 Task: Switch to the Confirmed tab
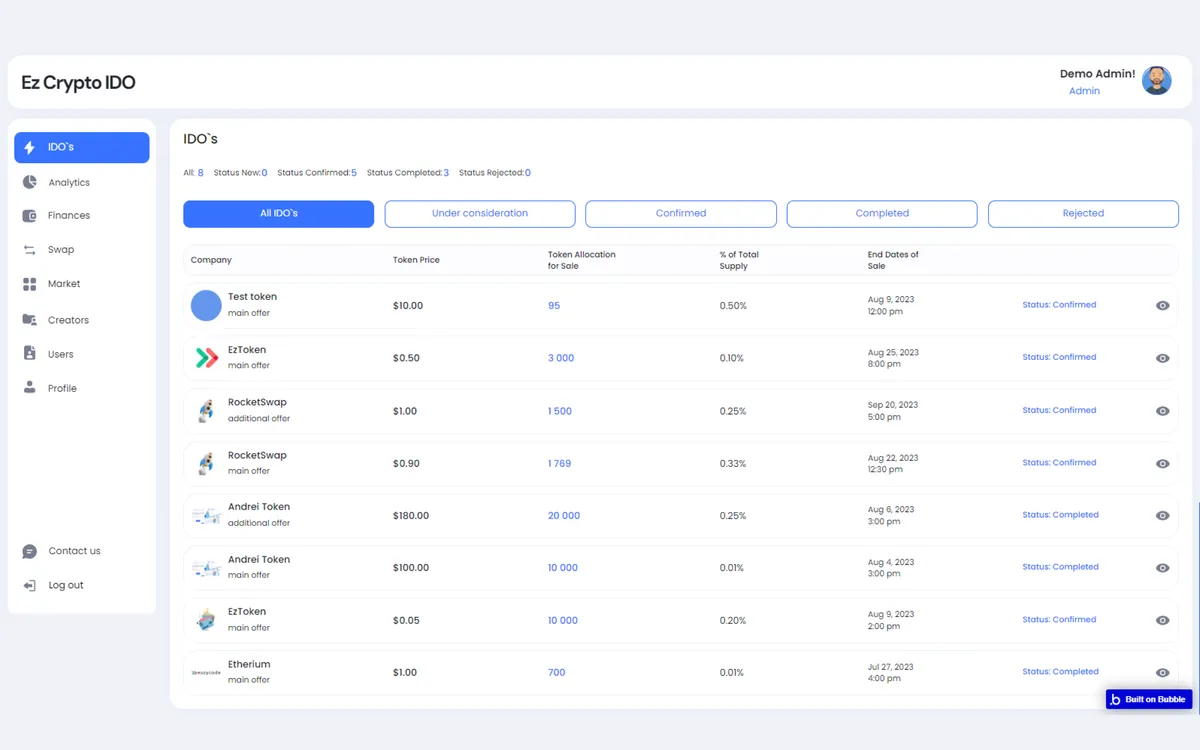coord(681,213)
